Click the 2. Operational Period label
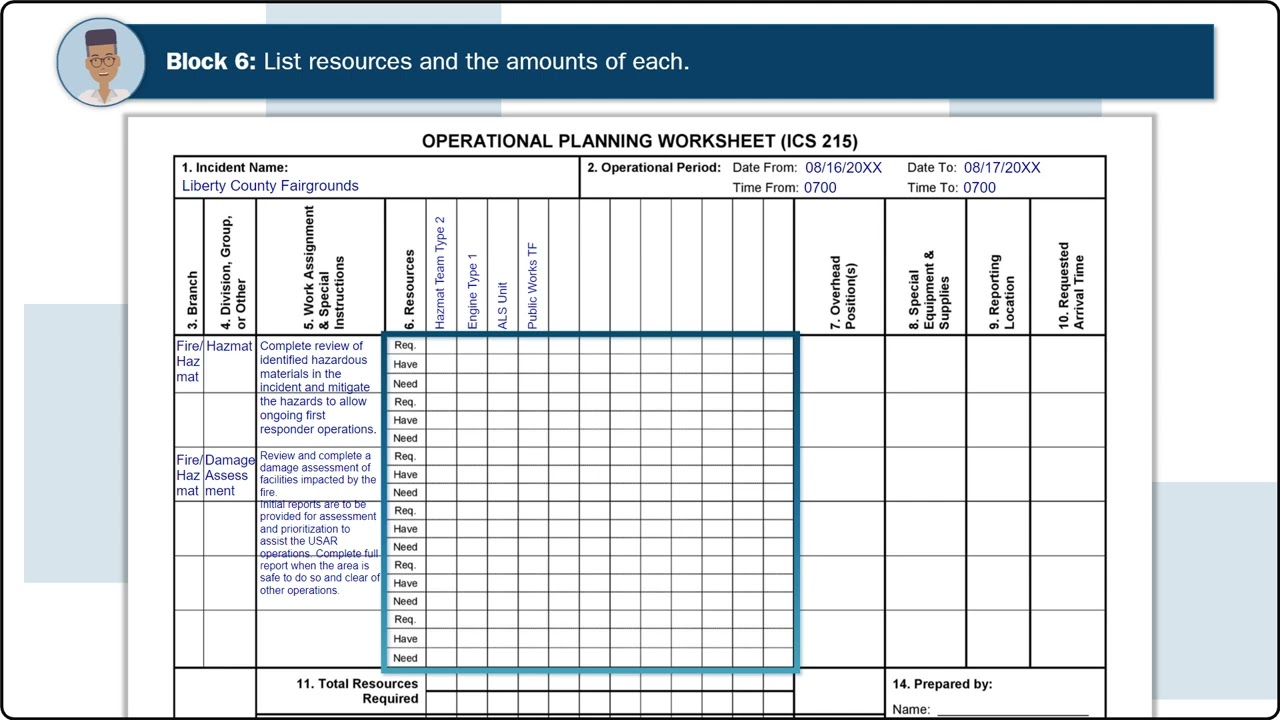The height and width of the screenshot is (720, 1280). coord(654,168)
